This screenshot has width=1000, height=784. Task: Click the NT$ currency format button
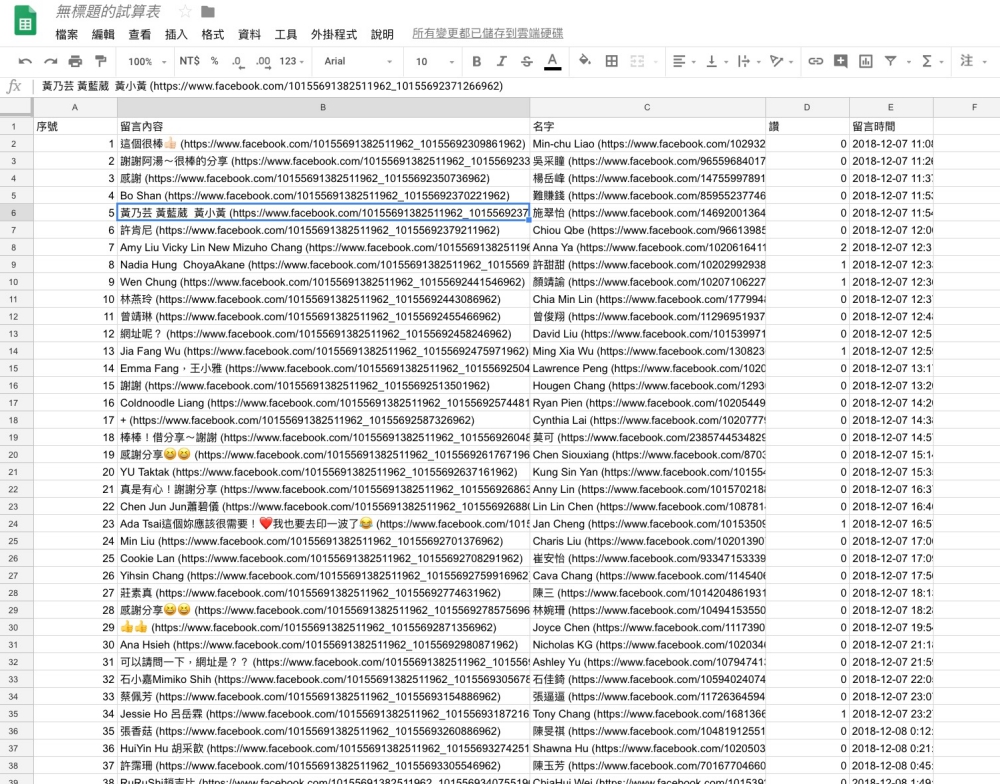pos(189,61)
